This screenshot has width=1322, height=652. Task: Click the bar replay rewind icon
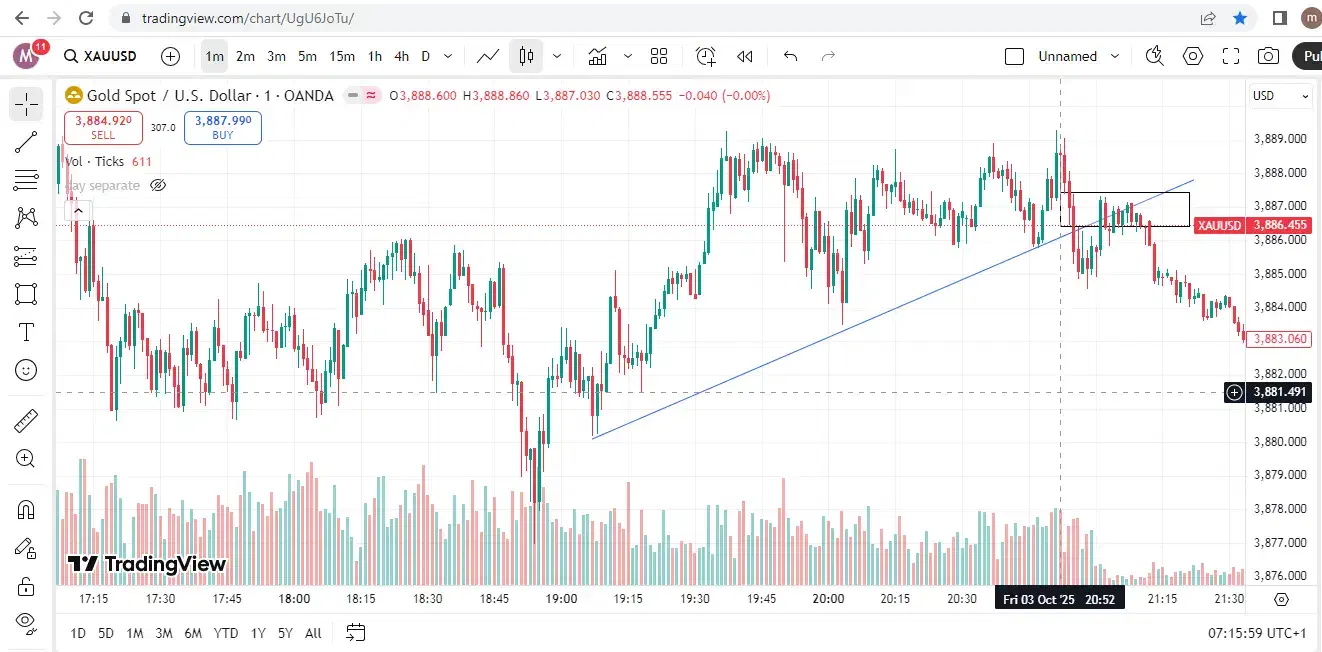744,56
